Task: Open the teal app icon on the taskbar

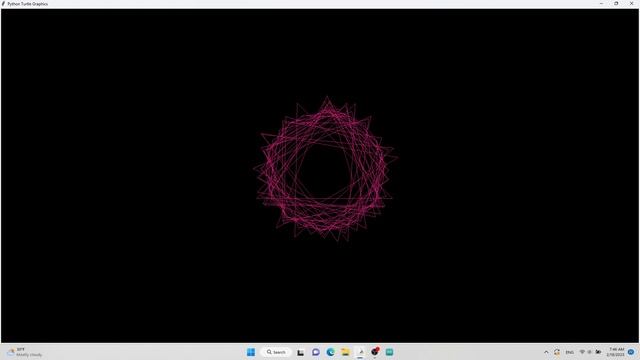Action: [390, 352]
